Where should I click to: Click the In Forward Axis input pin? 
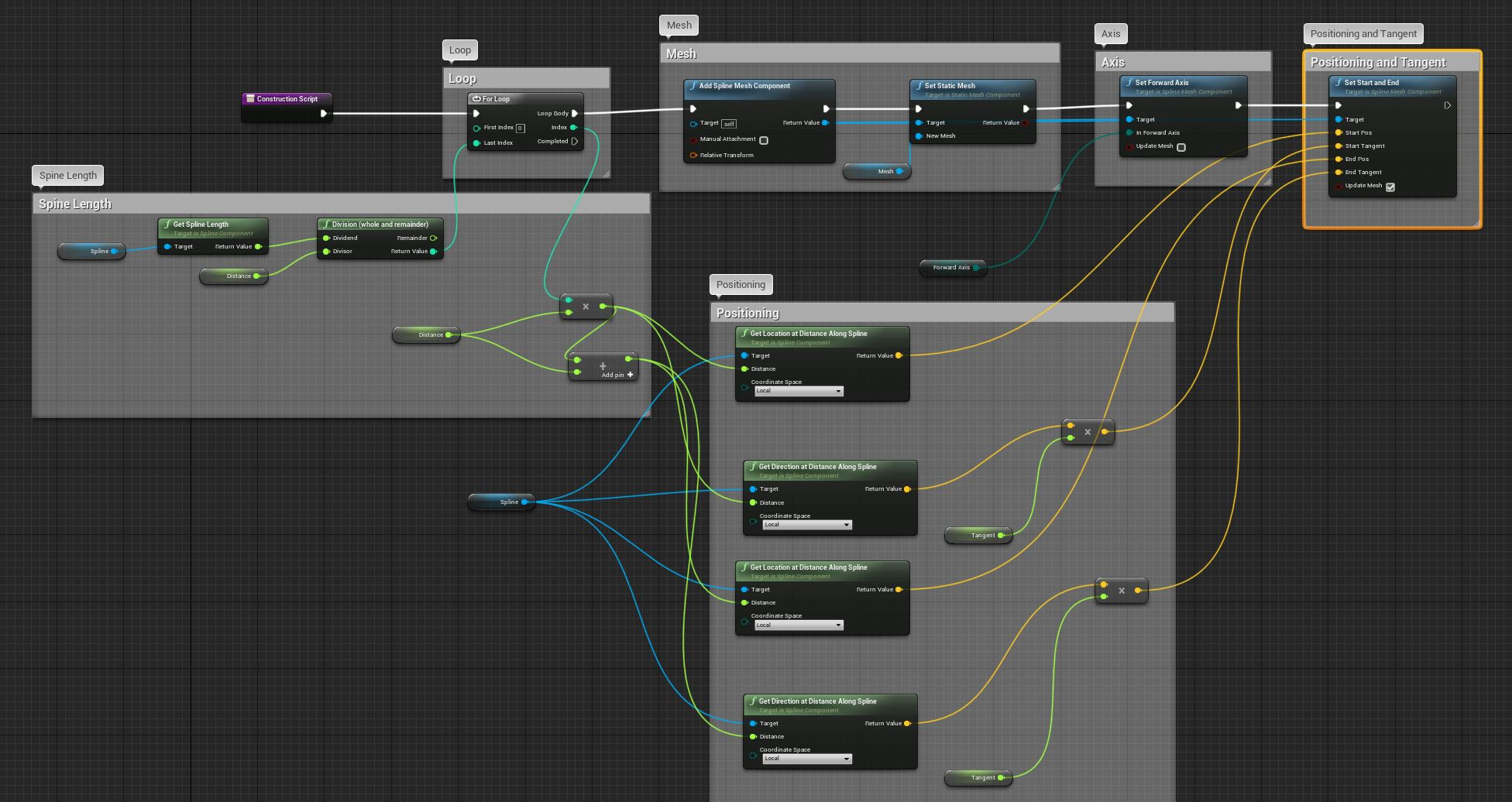[1129, 133]
